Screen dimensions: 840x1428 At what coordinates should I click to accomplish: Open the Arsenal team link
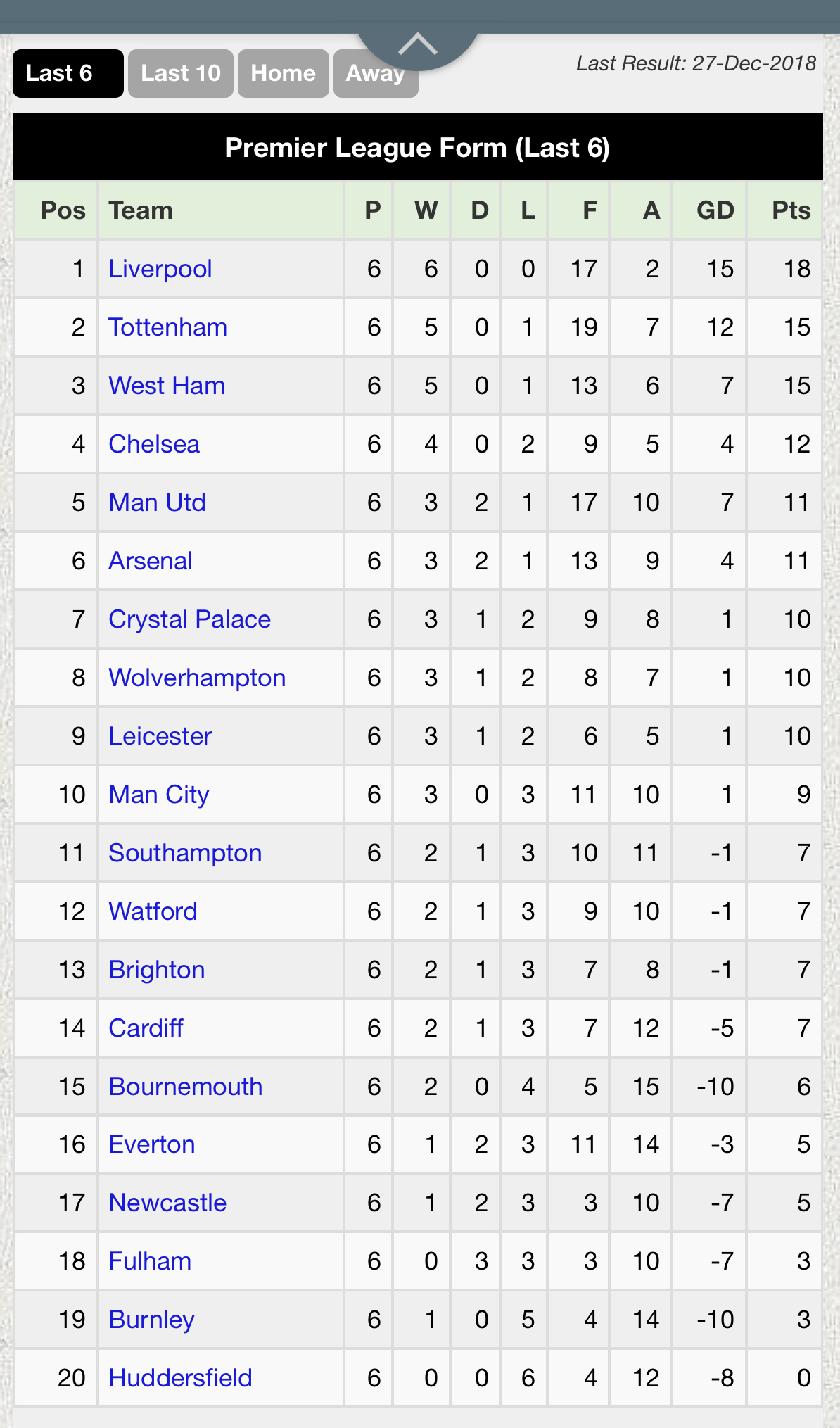point(151,561)
